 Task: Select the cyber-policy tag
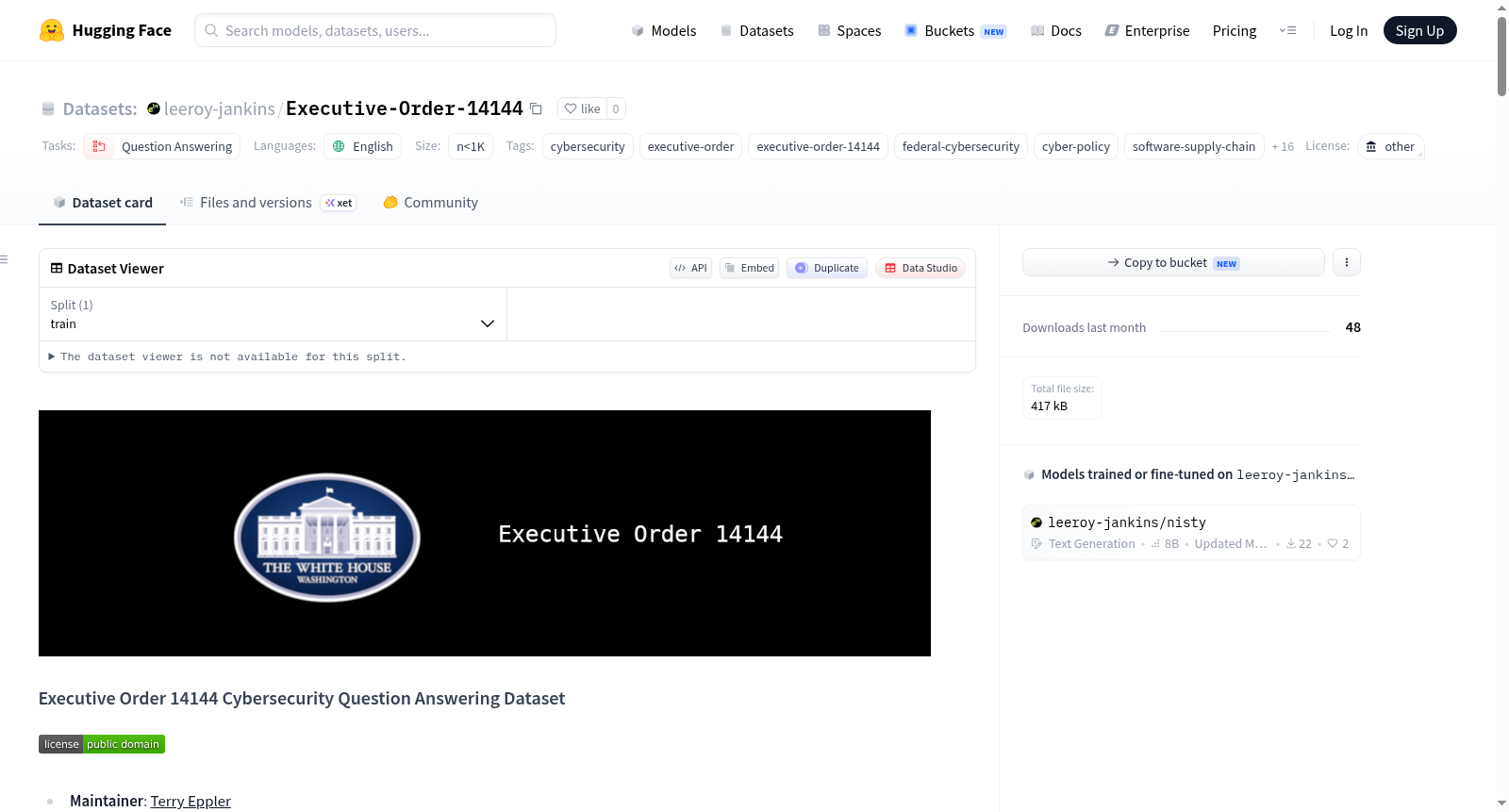1076,146
